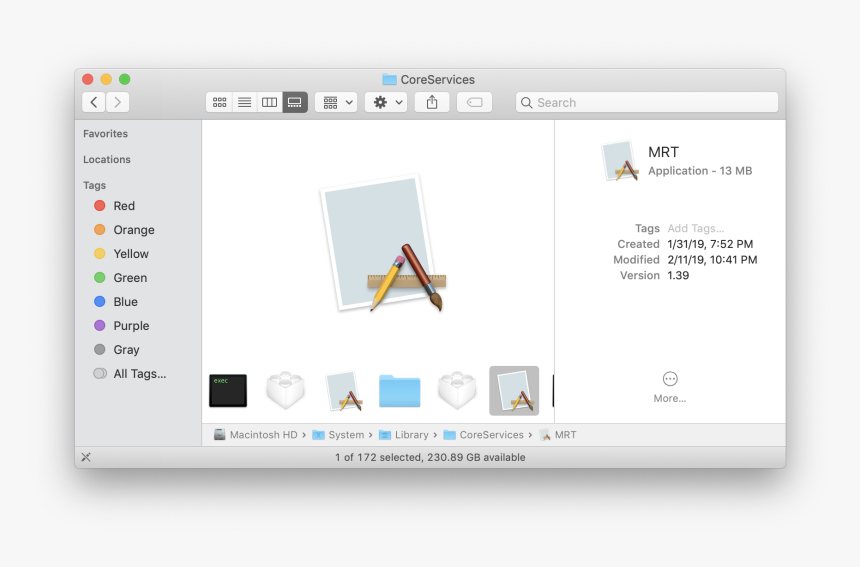The height and width of the screenshot is (567, 860).
Task: Focus the Search field
Action: tap(647, 103)
